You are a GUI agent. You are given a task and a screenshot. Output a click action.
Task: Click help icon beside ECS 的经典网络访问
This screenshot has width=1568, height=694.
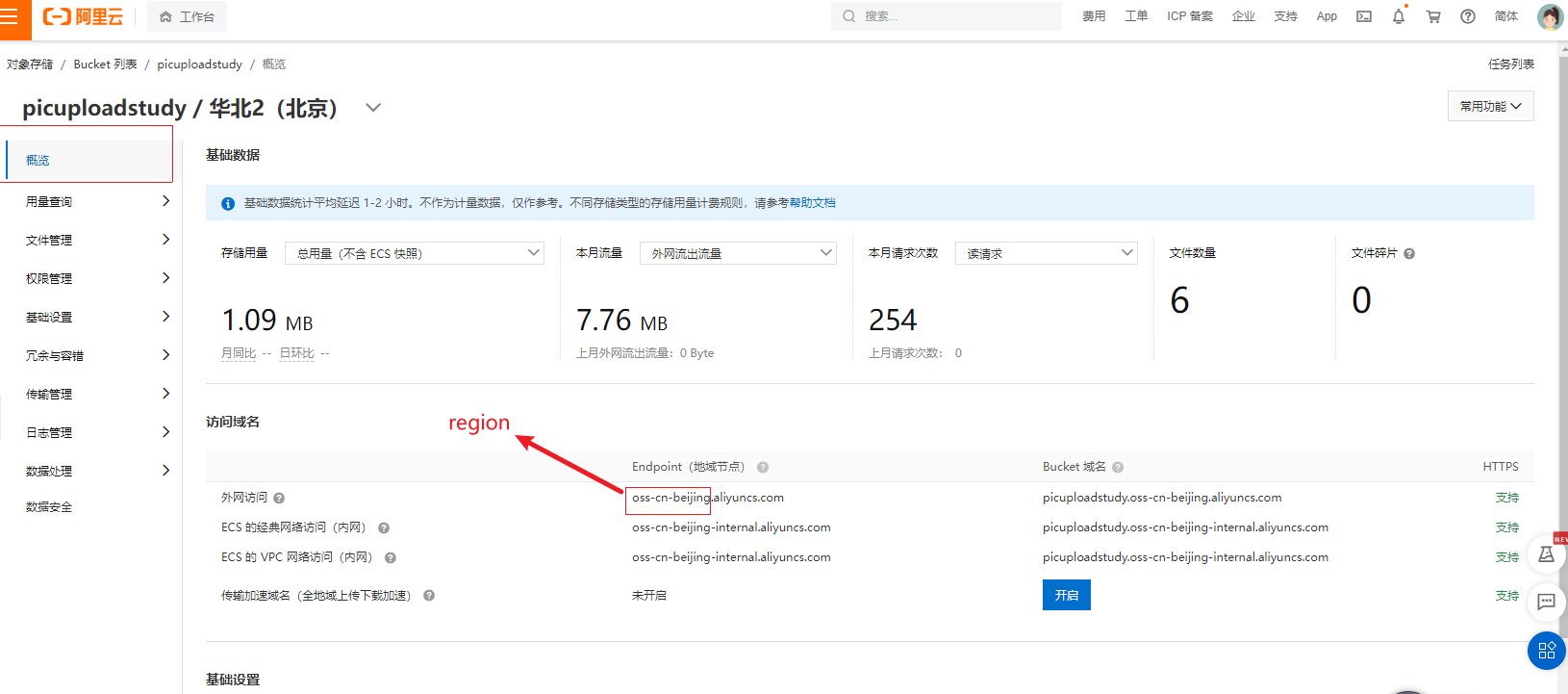(x=384, y=528)
